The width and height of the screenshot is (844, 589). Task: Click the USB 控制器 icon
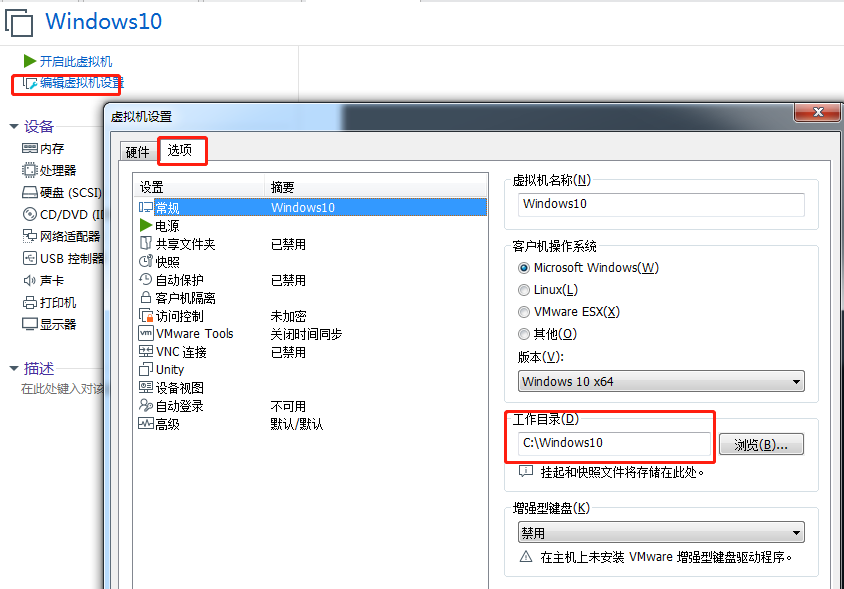click(30, 258)
